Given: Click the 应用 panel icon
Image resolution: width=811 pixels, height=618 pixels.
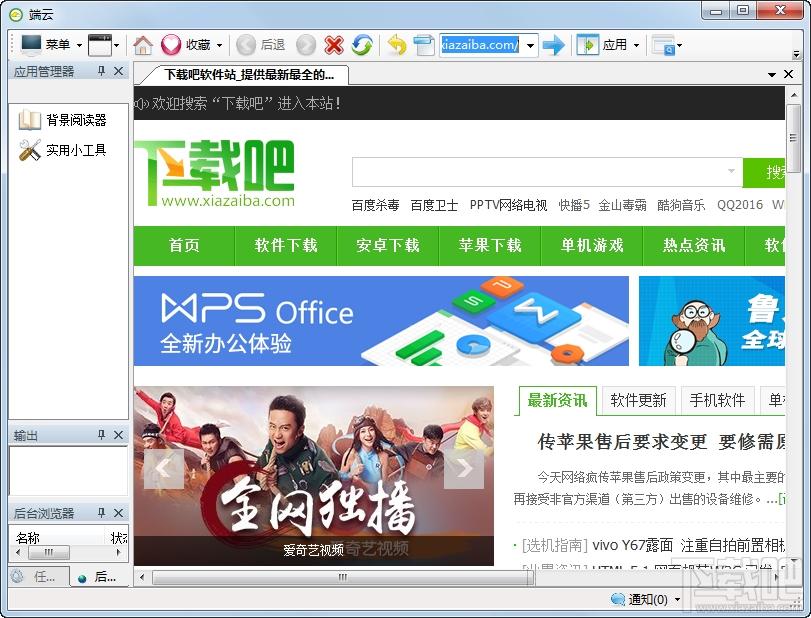Looking at the screenshot, I should [x=588, y=45].
